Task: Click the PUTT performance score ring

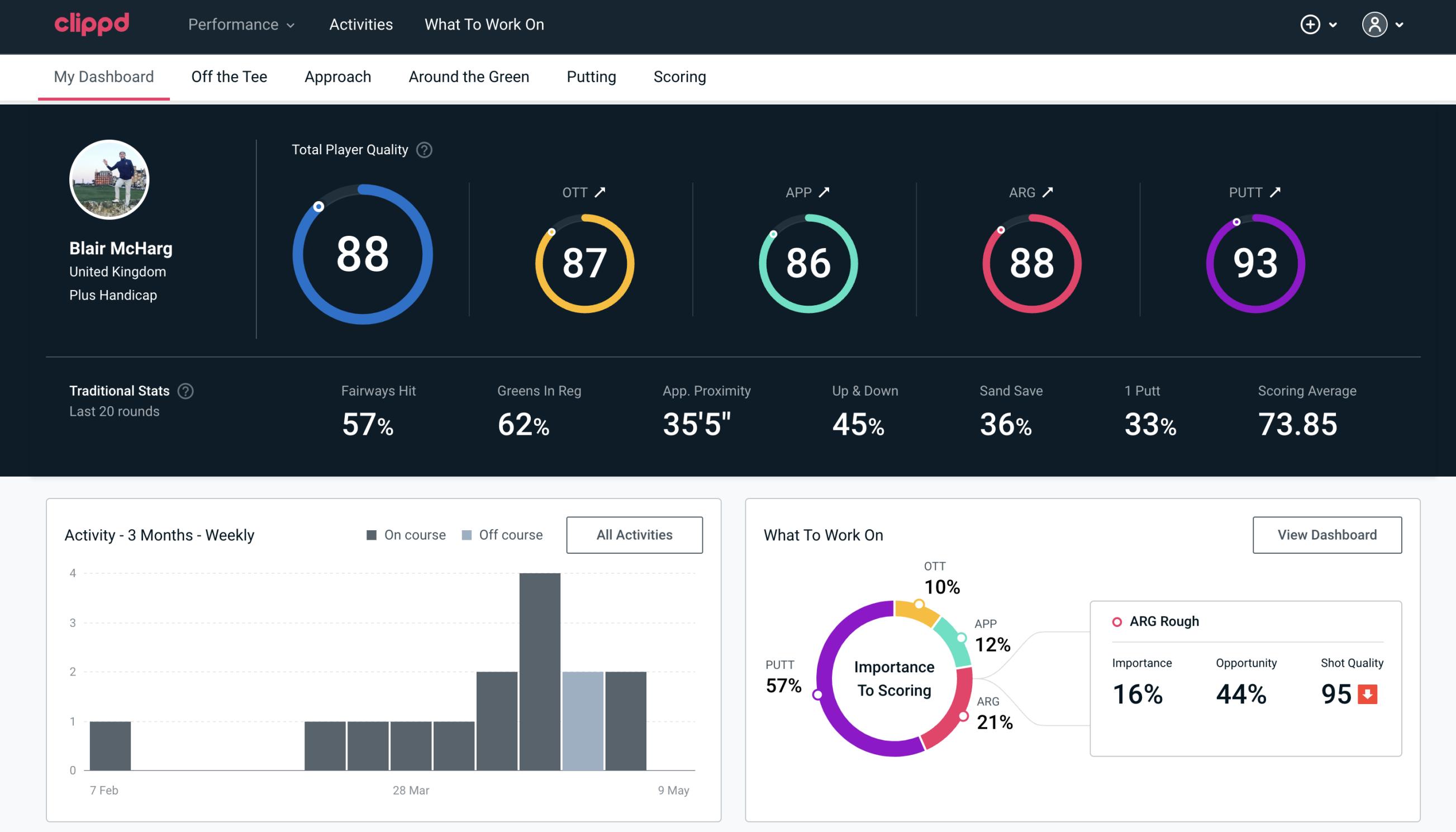Action: [1255, 262]
